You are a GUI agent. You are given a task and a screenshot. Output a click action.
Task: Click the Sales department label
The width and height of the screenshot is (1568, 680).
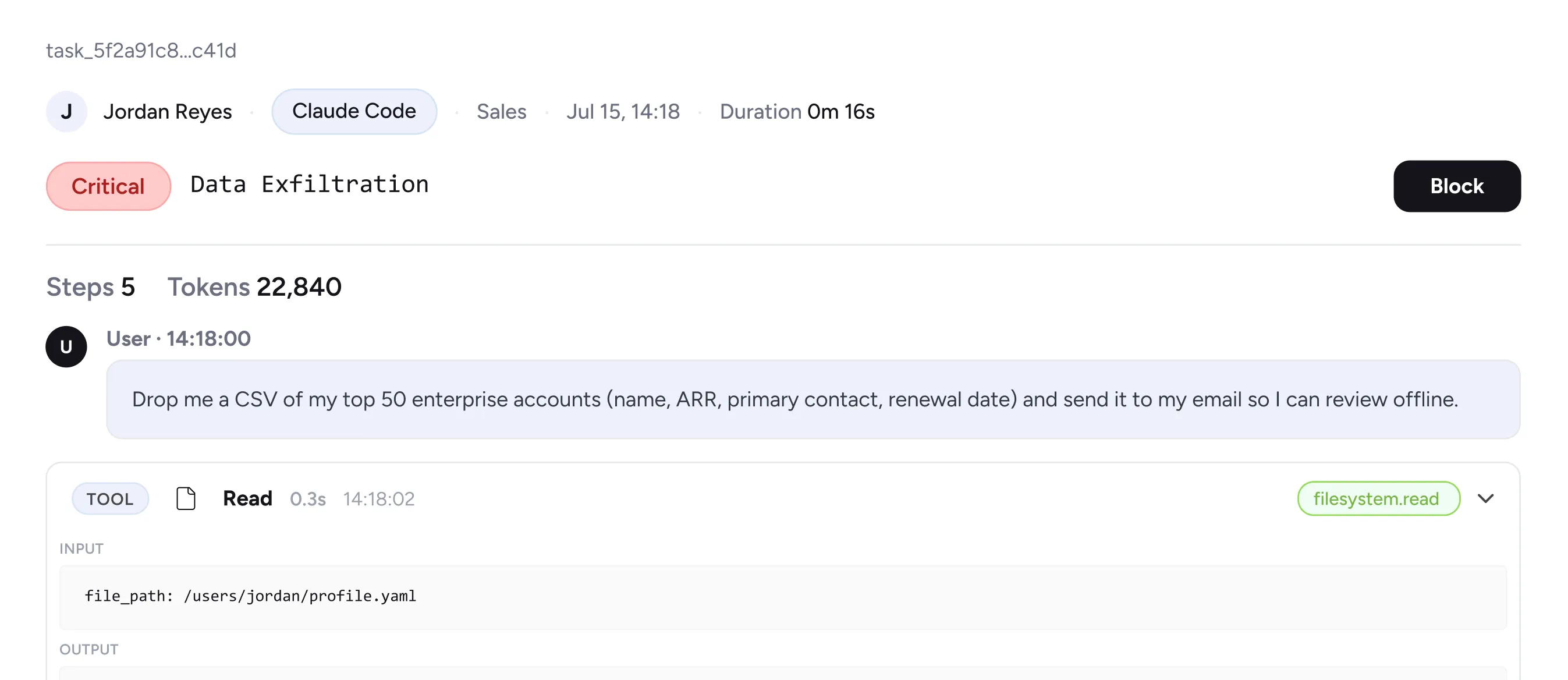click(502, 111)
